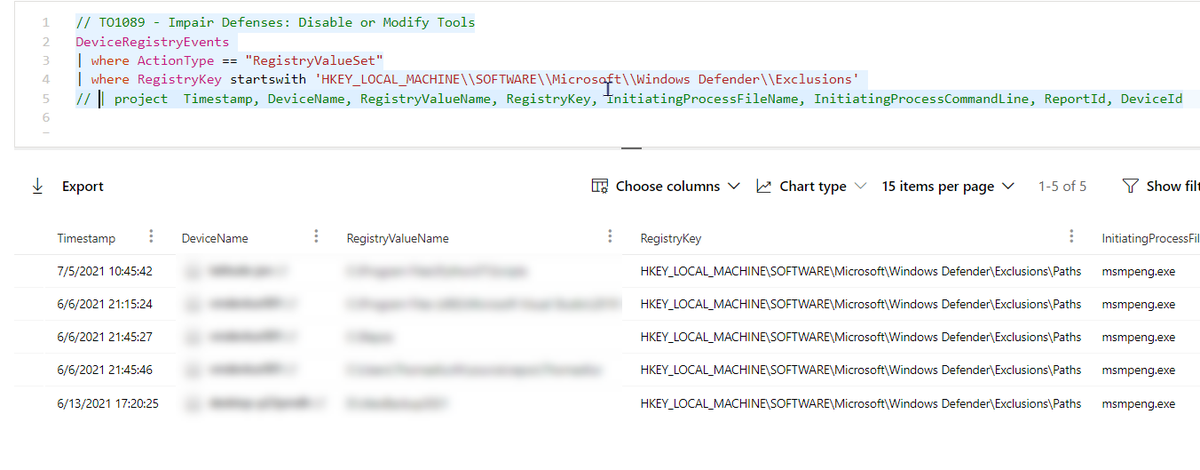
Task: Click the T01089 comment line in the query
Action: (x=275, y=23)
